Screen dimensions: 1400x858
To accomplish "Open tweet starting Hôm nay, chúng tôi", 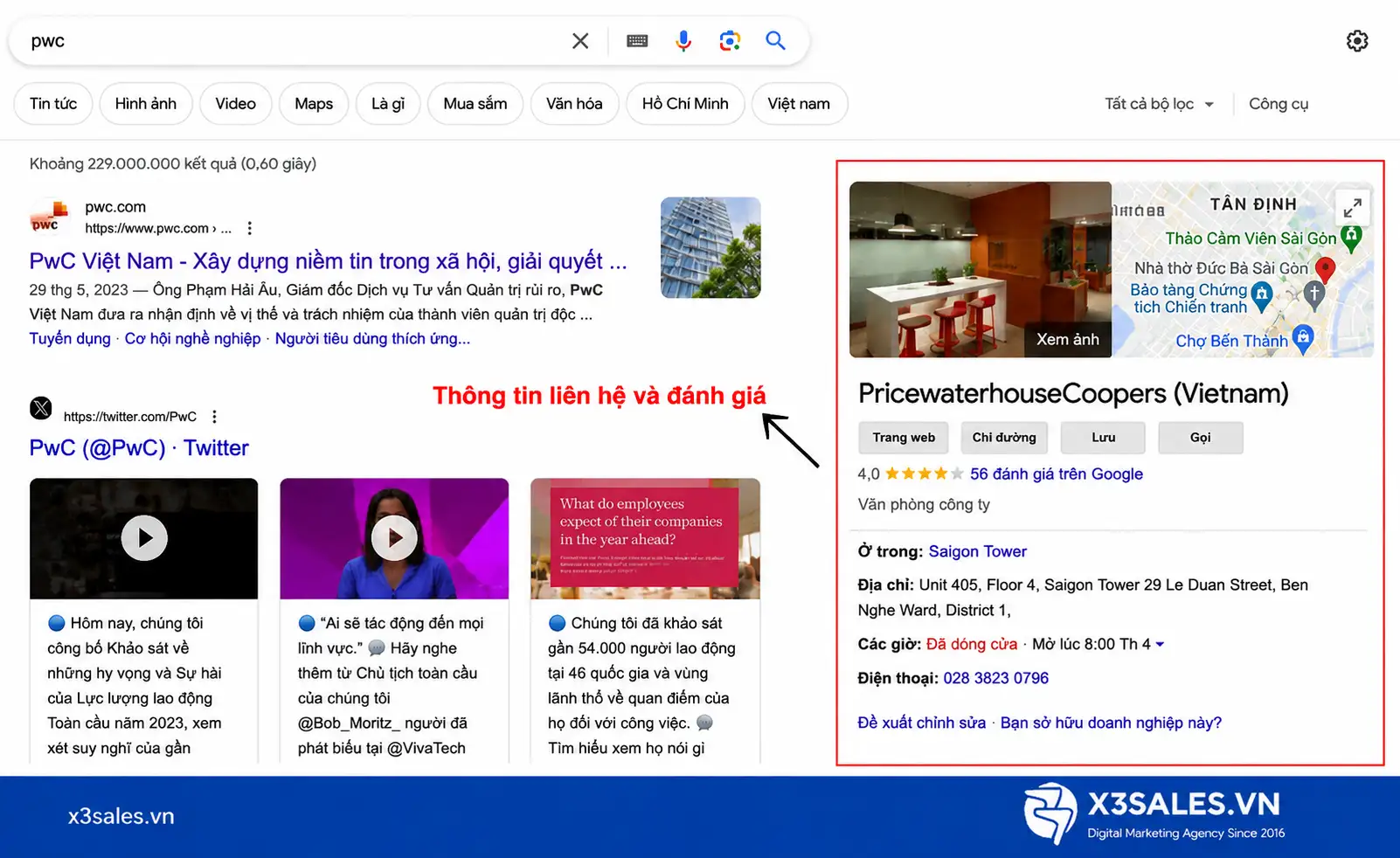I will tap(143, 686).
